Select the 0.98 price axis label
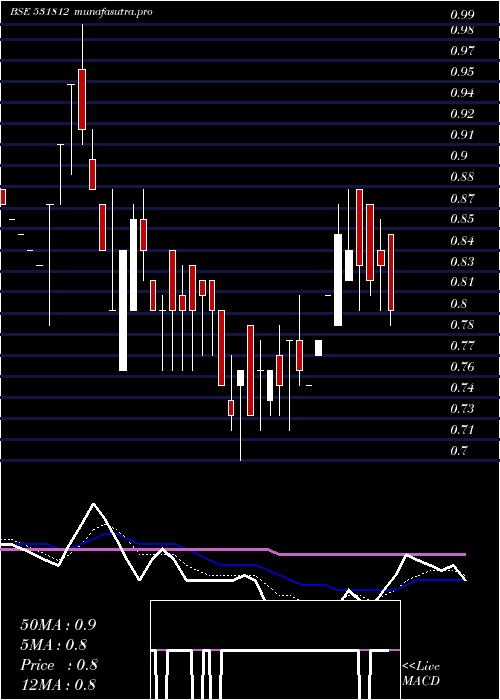500x700 pixels. [462, 30]
